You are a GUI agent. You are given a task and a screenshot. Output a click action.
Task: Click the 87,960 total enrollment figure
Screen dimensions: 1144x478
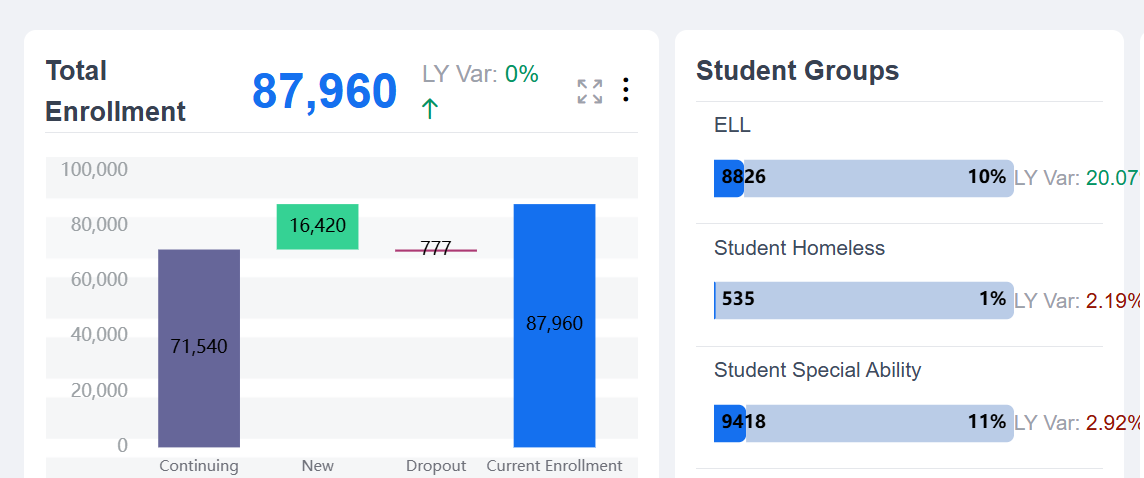click(324, 91)
